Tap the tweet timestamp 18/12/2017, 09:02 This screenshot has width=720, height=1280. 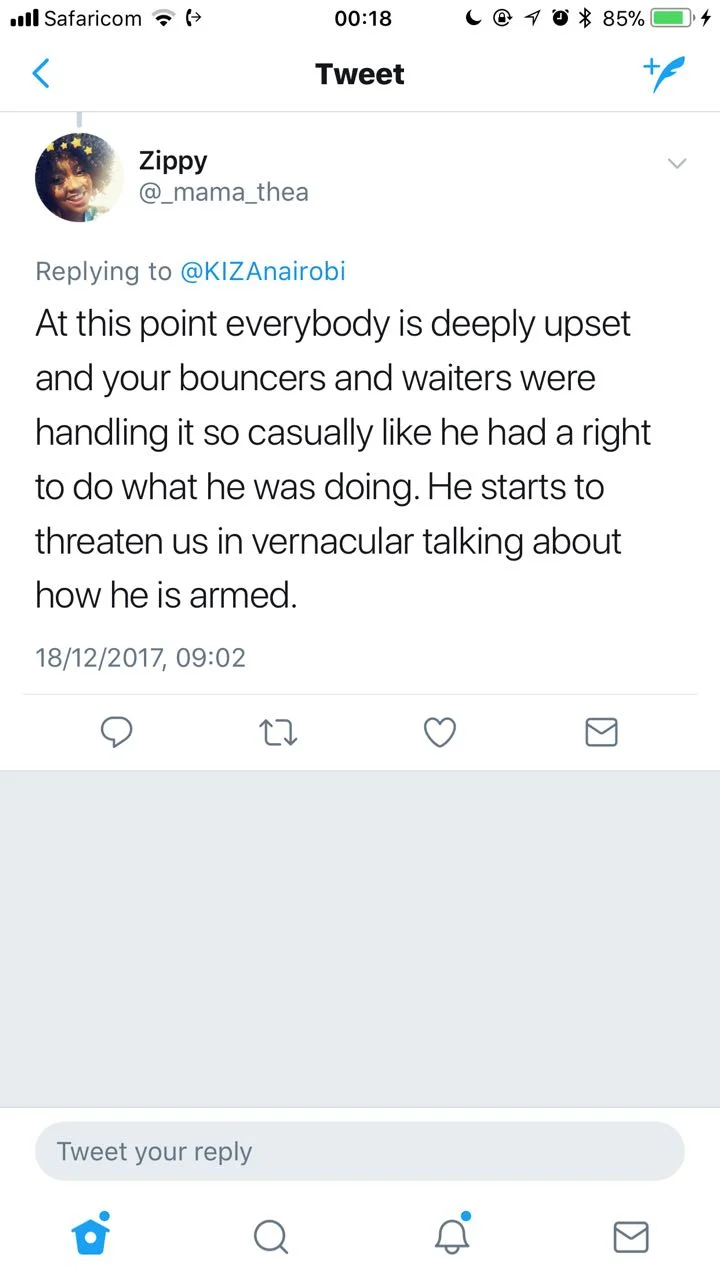(x=140, y=657)
